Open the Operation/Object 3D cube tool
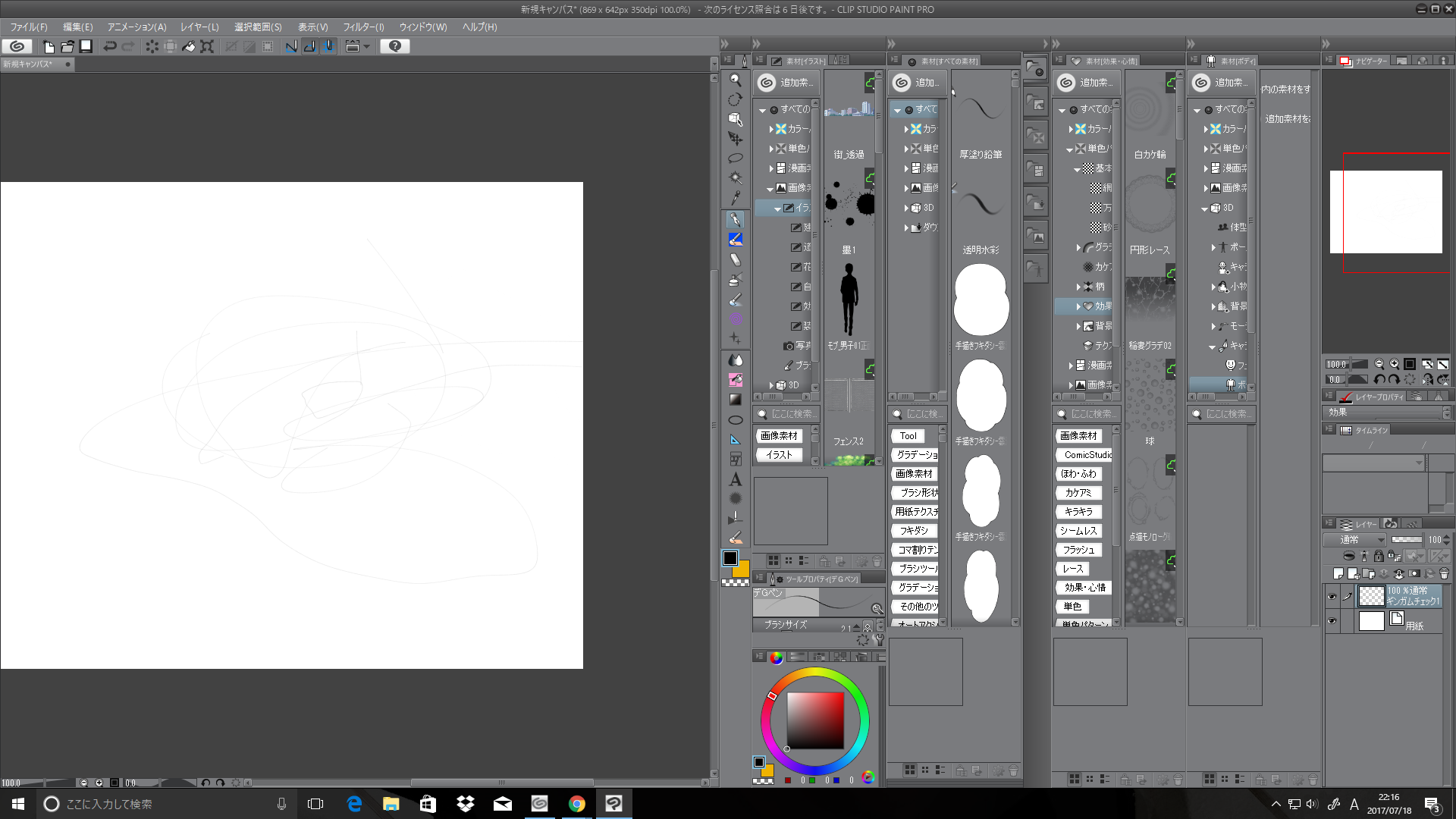 point(735,119)
